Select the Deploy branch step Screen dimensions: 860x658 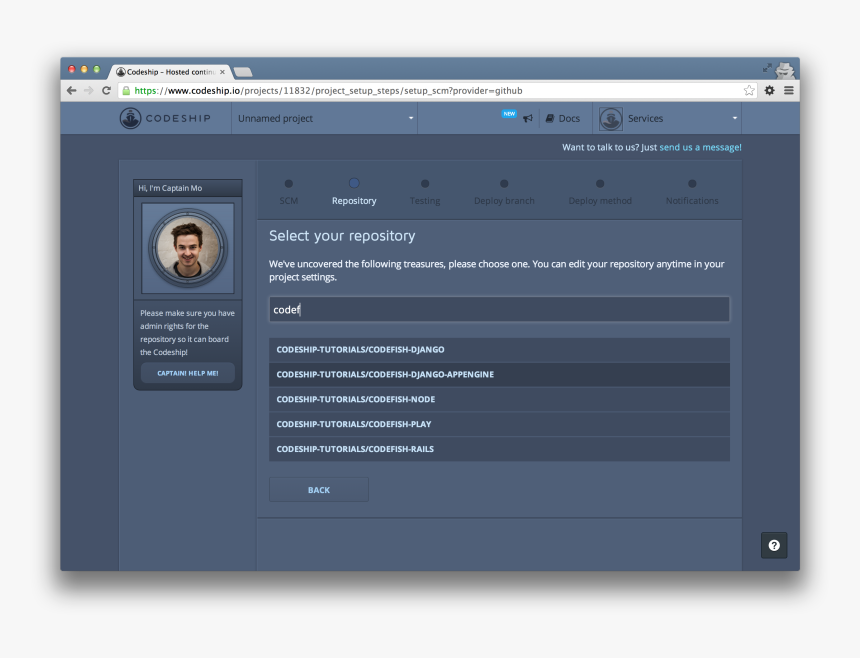[504, 192]
